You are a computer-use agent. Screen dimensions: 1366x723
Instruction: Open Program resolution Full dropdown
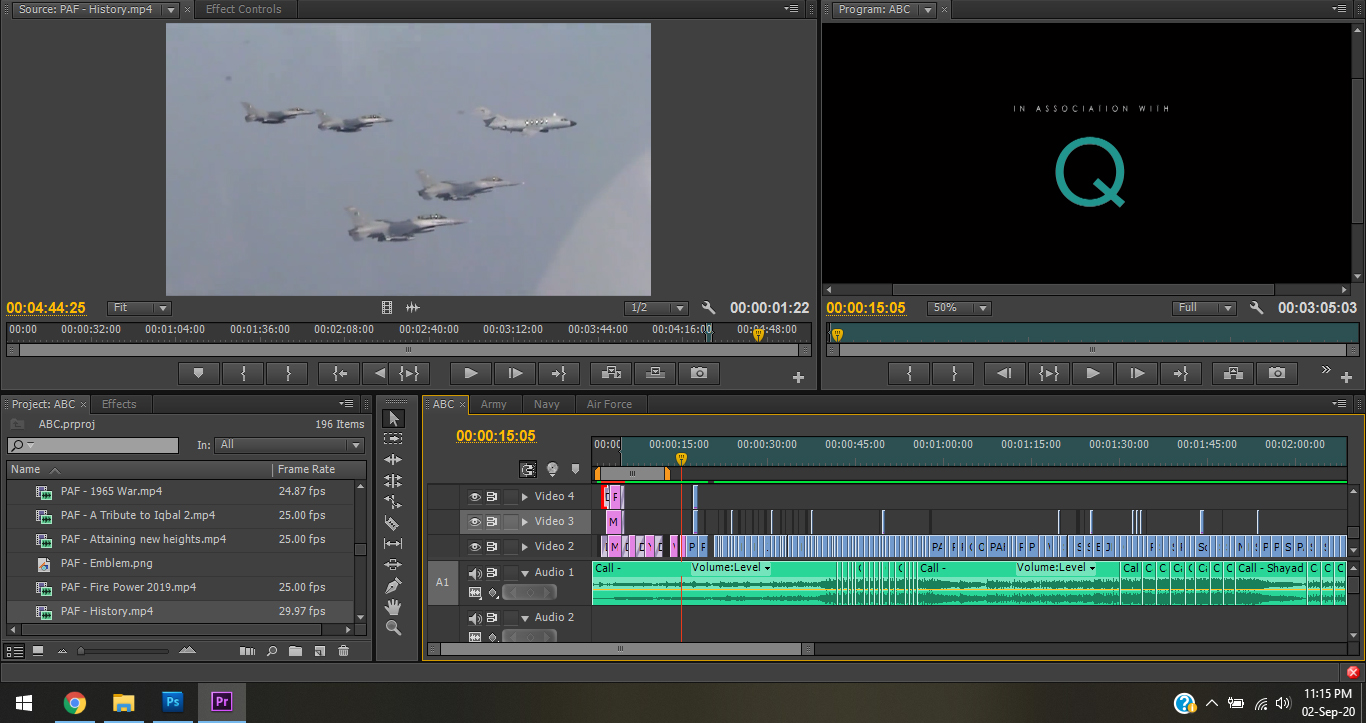point(1204,308)
